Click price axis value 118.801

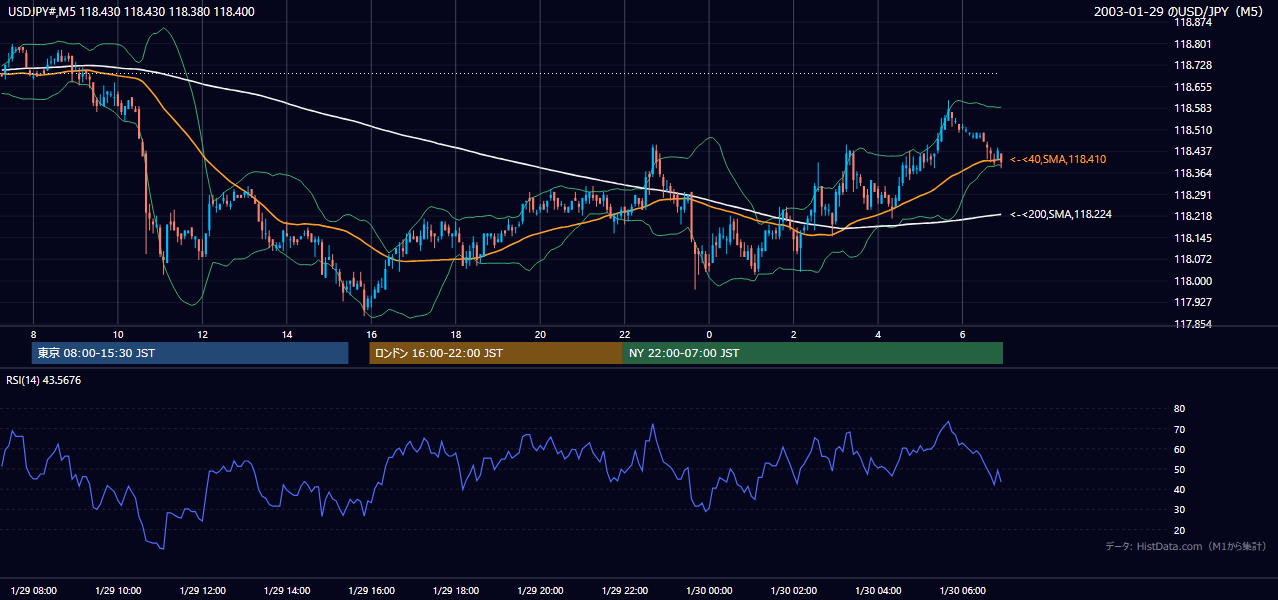1193,44
